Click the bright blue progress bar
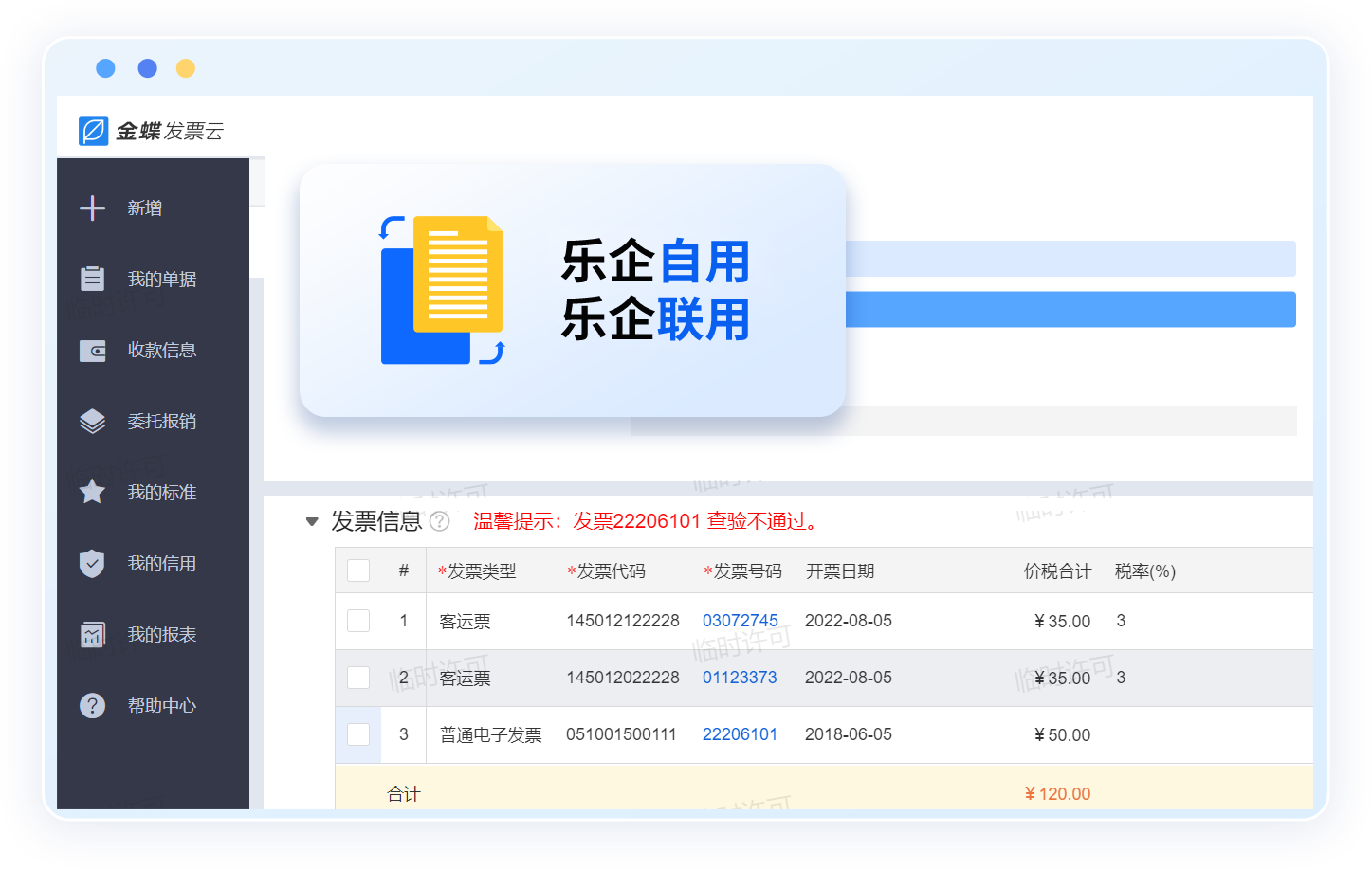The image size is (1372, 869). (x=1070, y=310)
